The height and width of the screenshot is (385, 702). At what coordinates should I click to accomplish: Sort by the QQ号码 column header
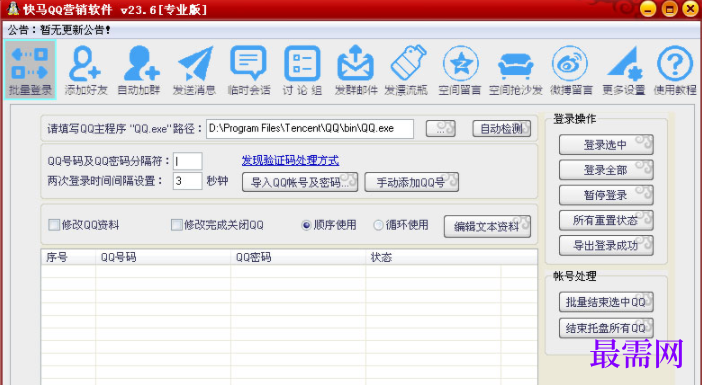pyautogui.click(x=163, y=257)
